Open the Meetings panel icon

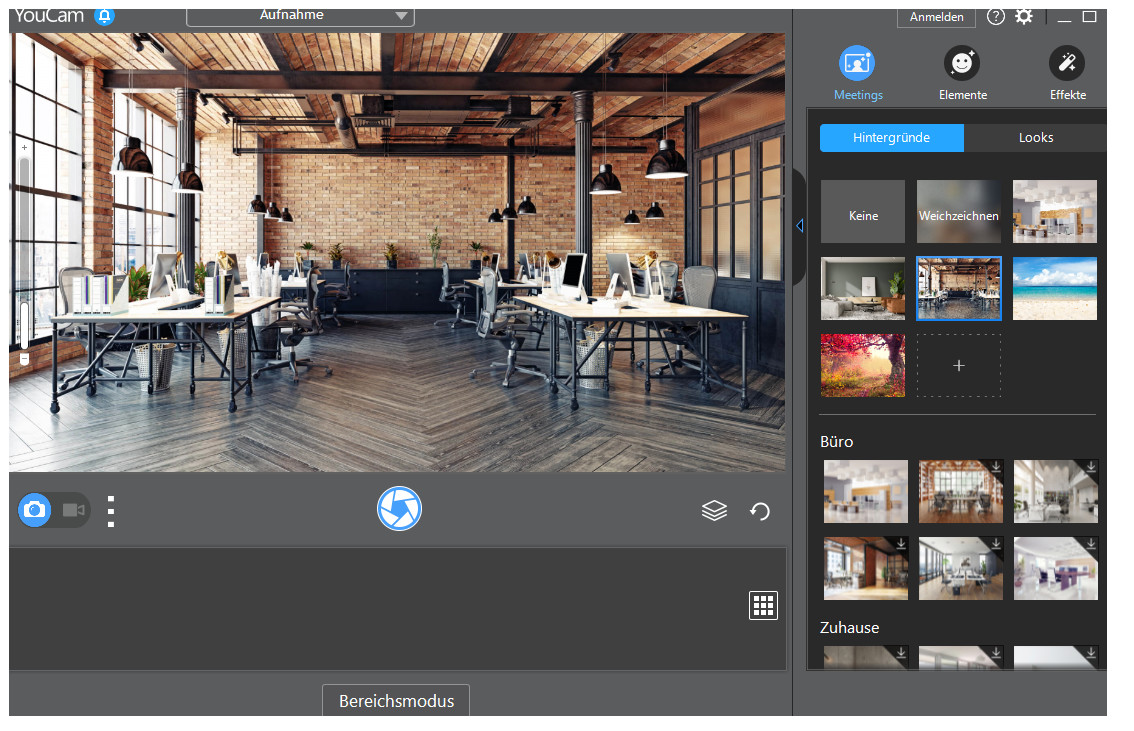857,64
